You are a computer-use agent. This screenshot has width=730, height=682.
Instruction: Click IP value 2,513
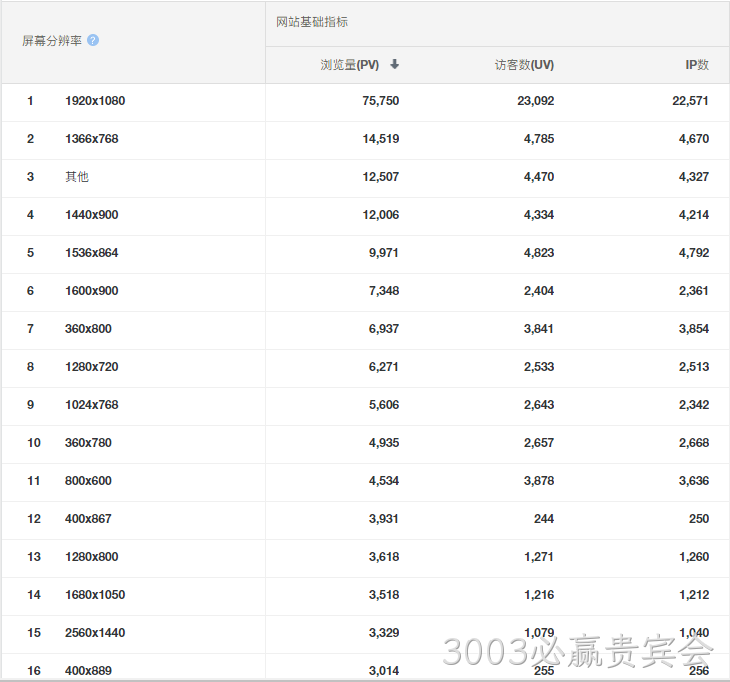[x=694, y=367]
